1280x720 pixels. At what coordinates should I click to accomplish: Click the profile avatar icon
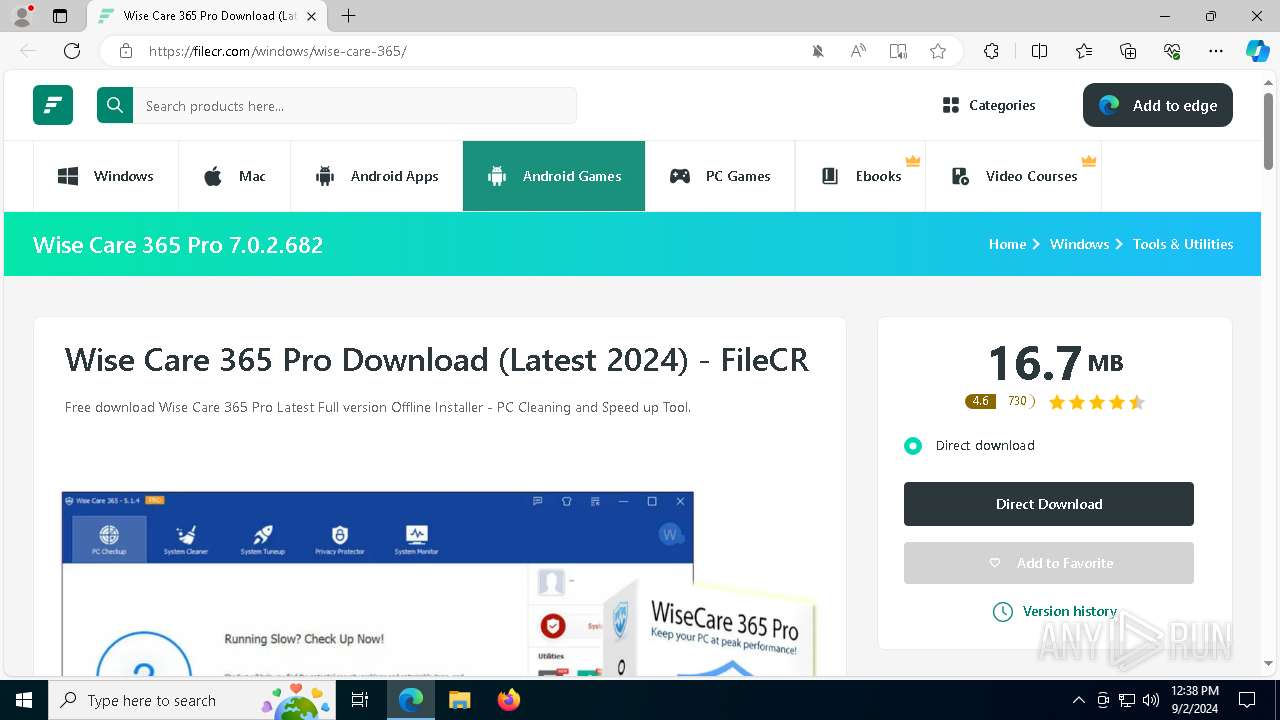click(22, 16)
